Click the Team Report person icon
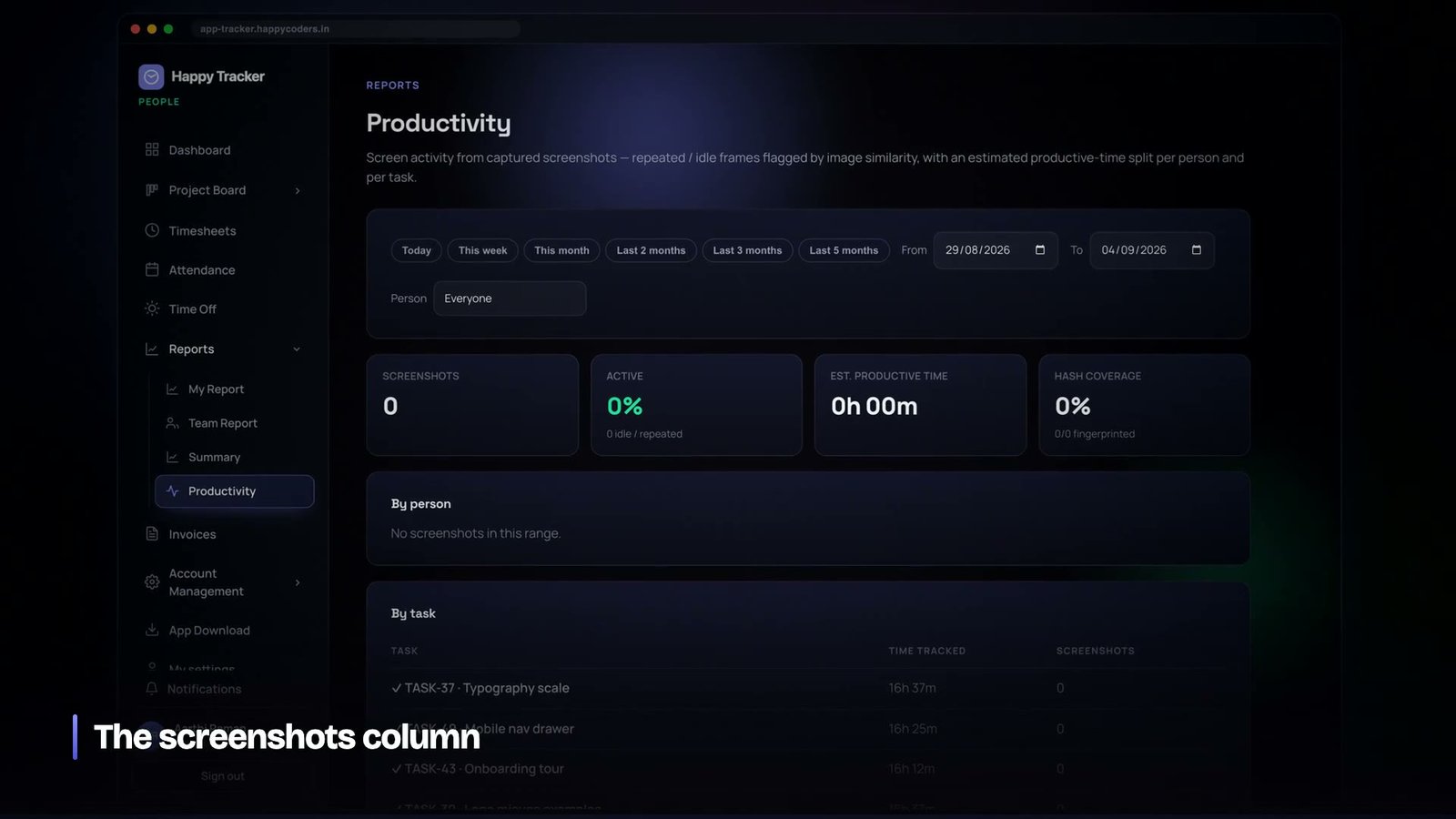 (x=172, y=422)
